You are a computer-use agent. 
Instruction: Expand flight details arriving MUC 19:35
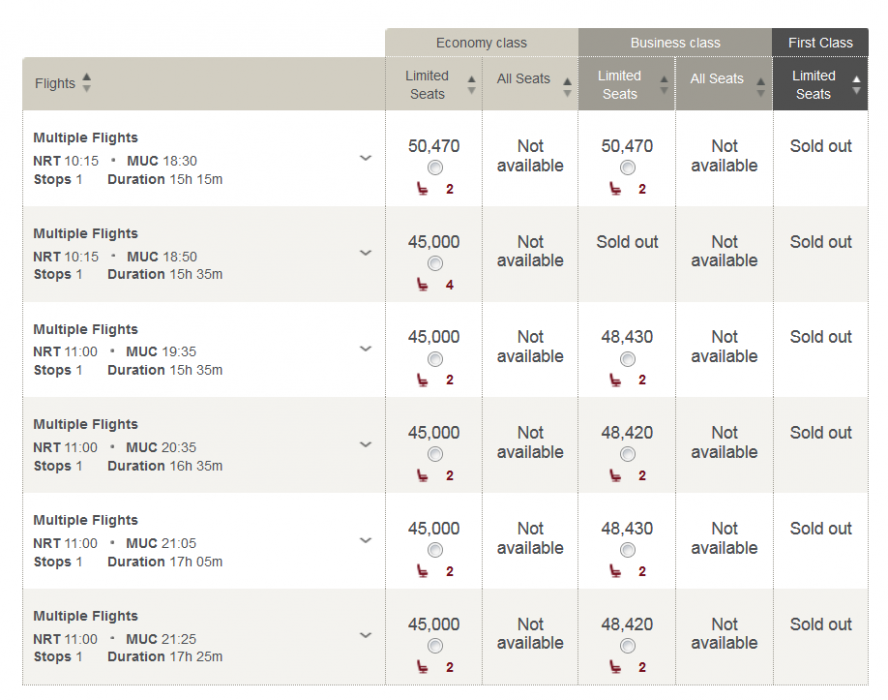tap(365, 349)
